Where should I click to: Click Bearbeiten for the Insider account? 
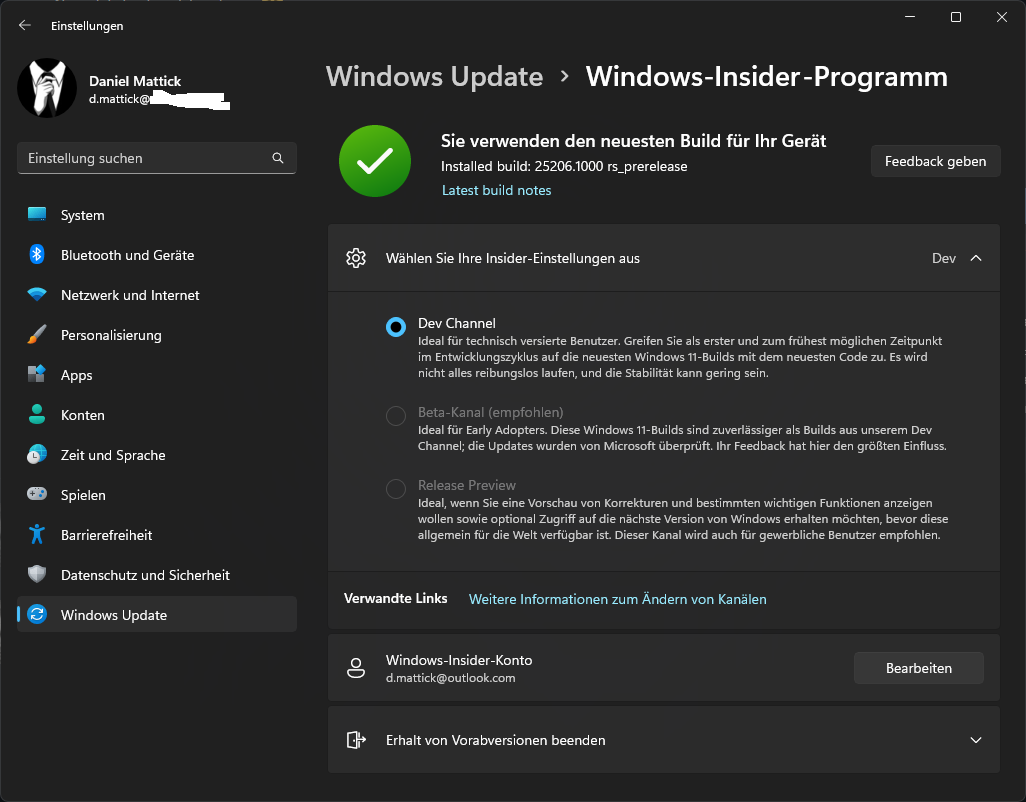[x=919, y=668]
